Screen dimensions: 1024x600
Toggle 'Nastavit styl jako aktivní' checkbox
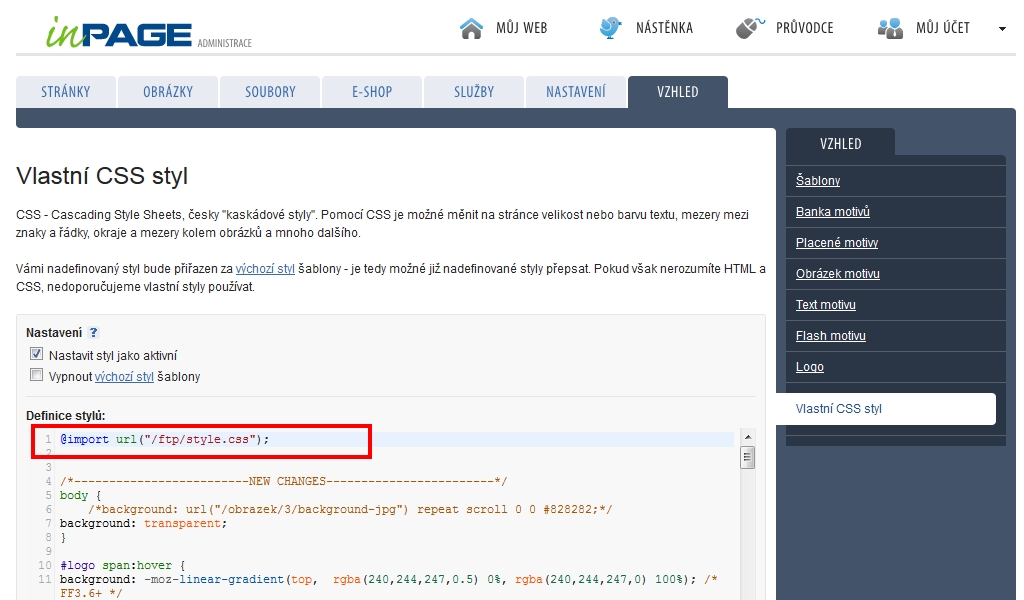(37, 354)
